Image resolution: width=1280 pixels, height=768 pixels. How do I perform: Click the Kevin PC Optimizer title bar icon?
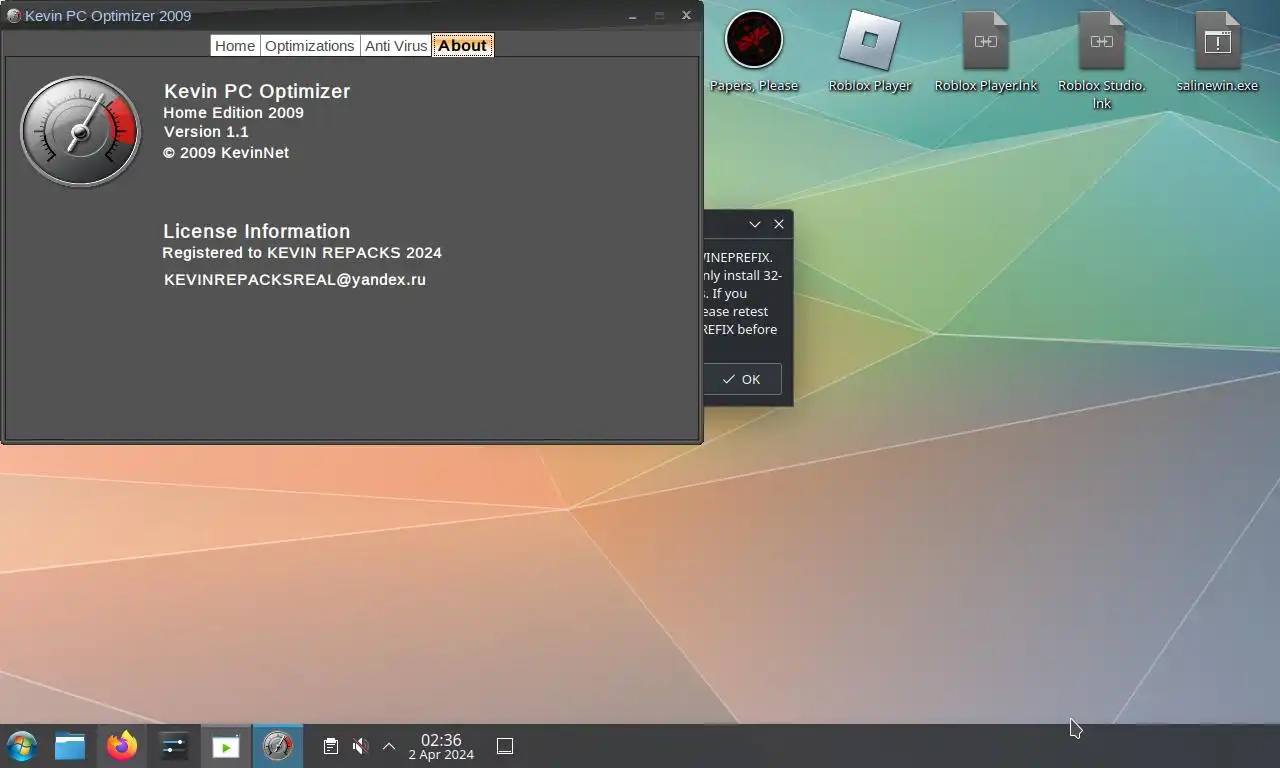[x=14, y=15]
